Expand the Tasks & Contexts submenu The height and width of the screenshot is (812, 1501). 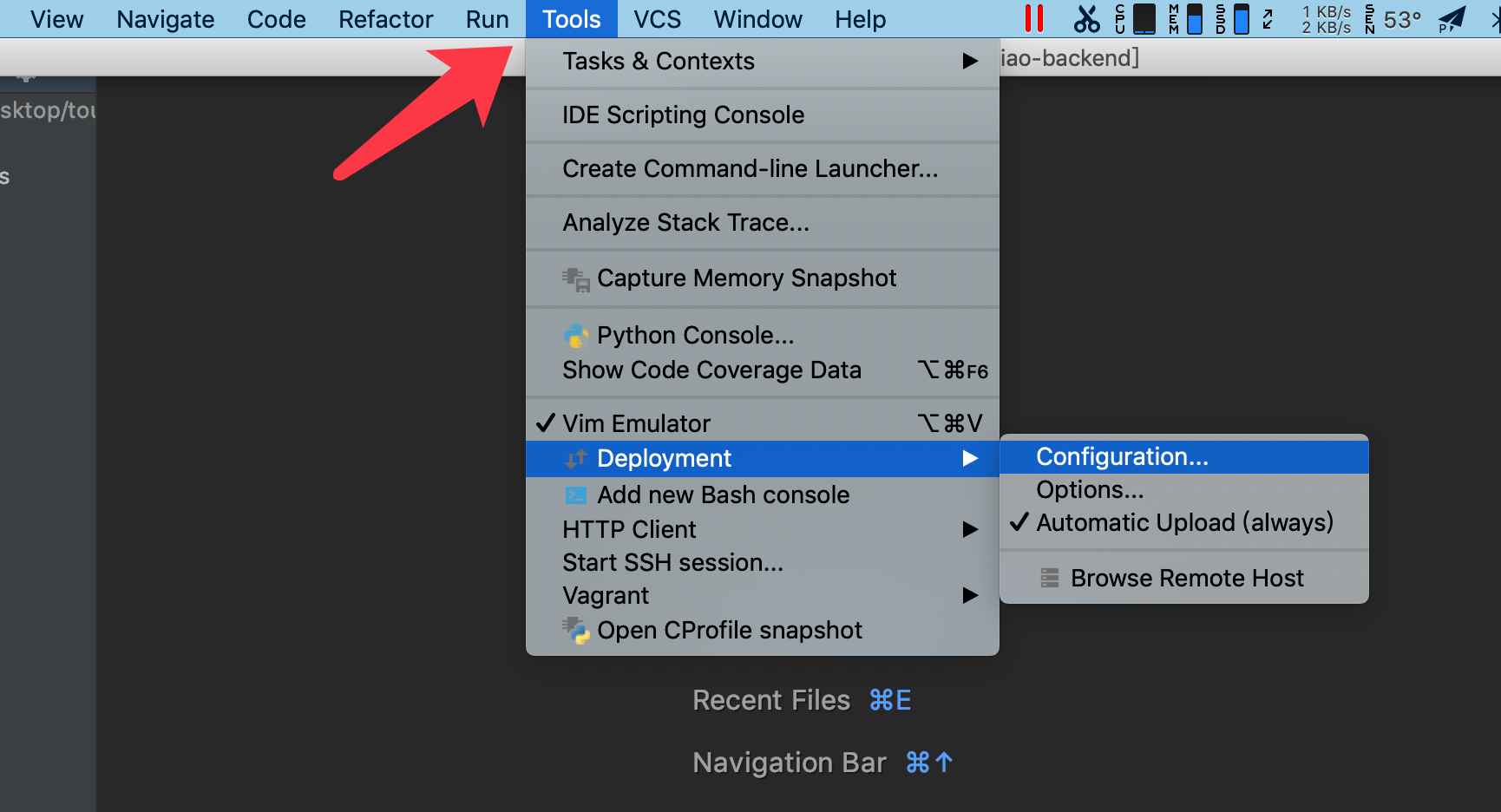tap(762, 62)
